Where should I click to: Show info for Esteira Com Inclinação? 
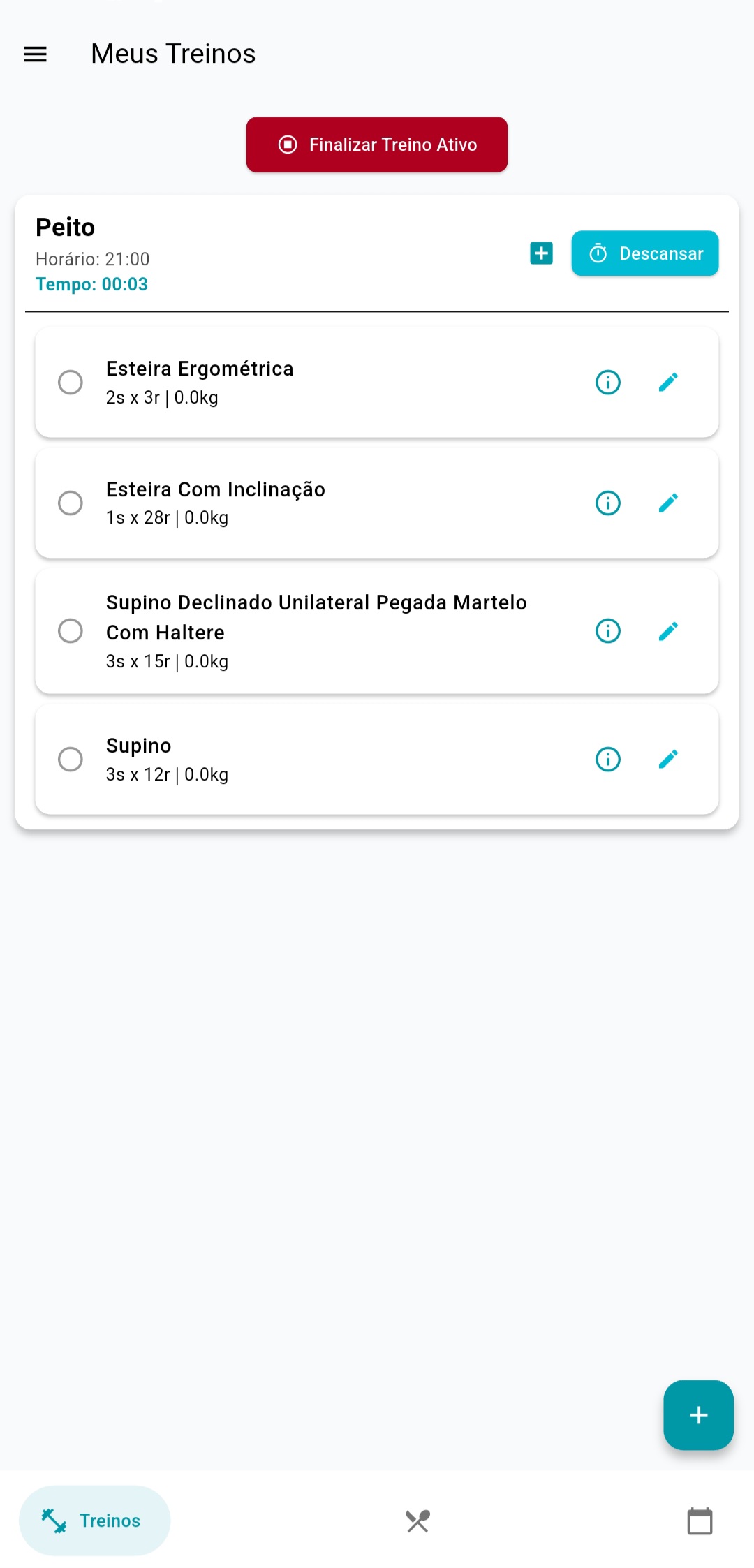(607, 503)
